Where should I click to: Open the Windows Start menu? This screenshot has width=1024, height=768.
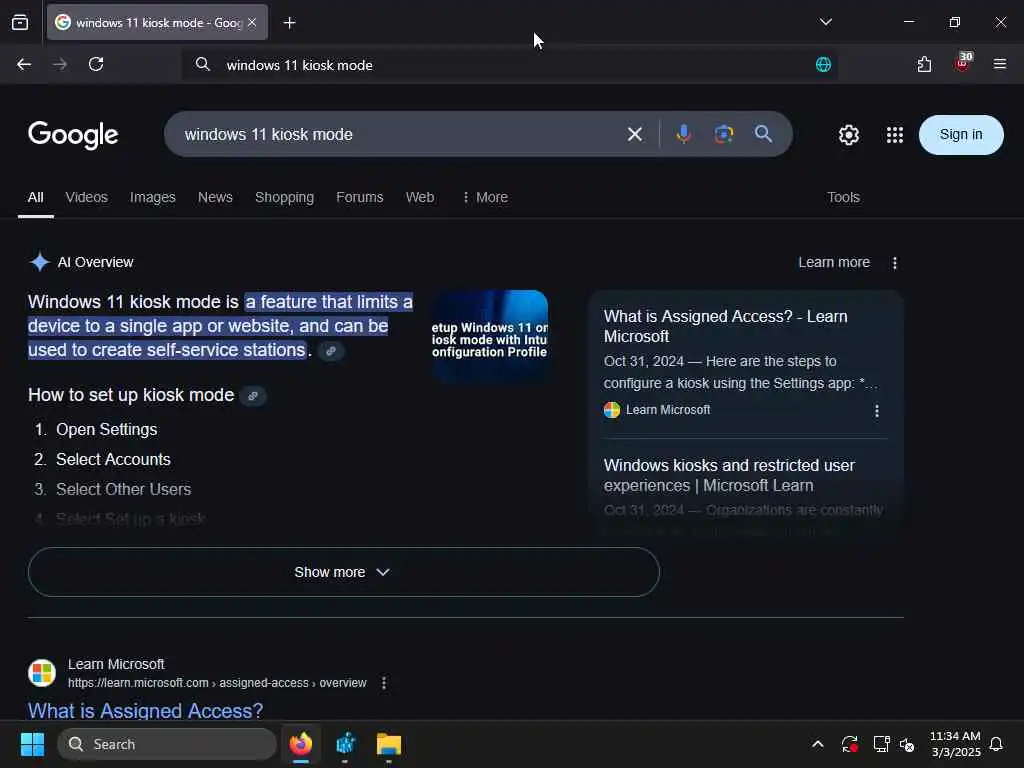tap(32, 744)
